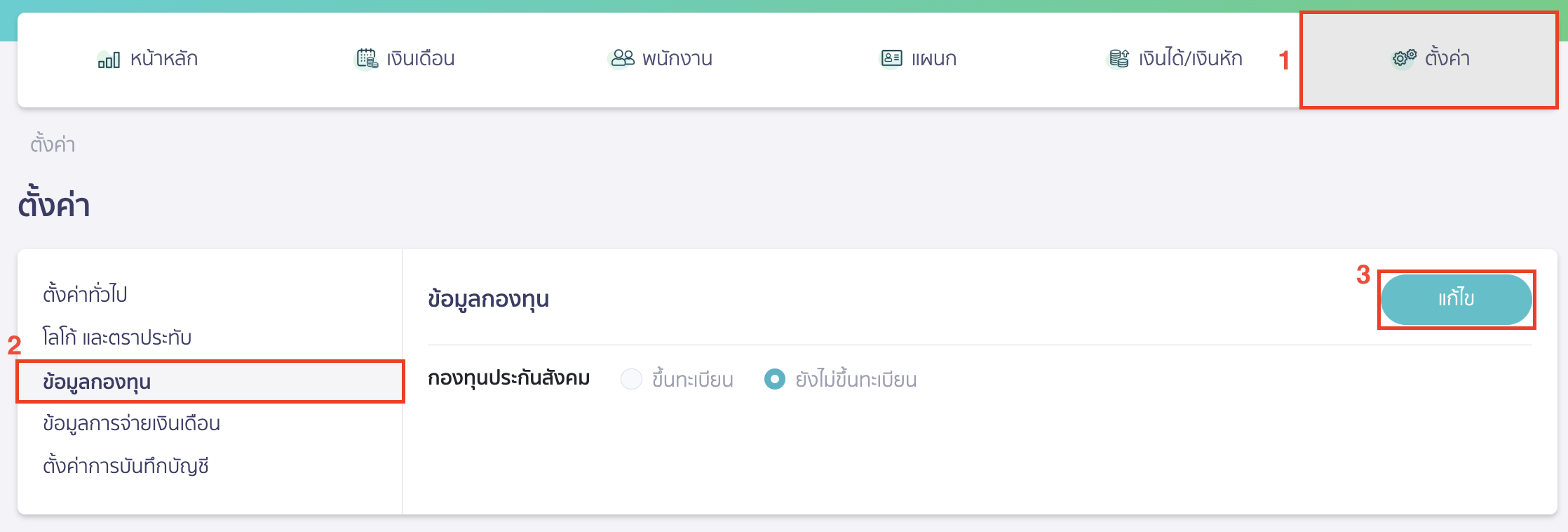
Task: Click the people icon beside พนักงาน
Action: point(620,59)
